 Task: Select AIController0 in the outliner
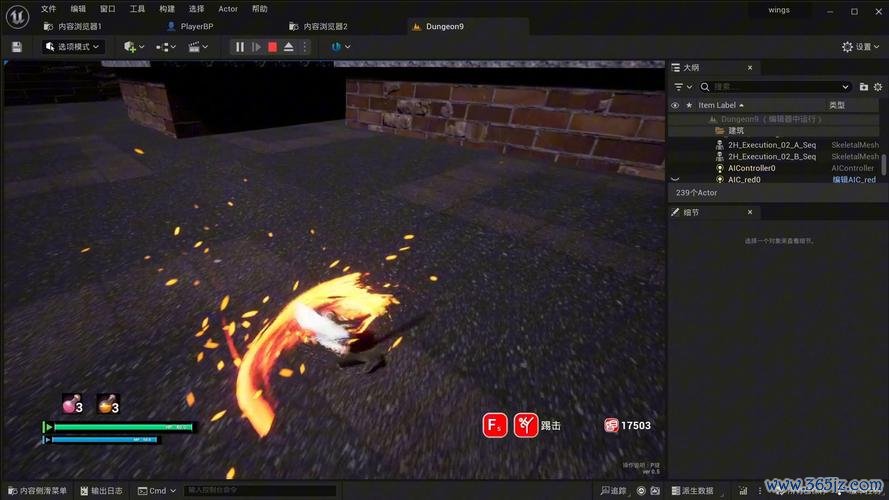coord(751,168)
